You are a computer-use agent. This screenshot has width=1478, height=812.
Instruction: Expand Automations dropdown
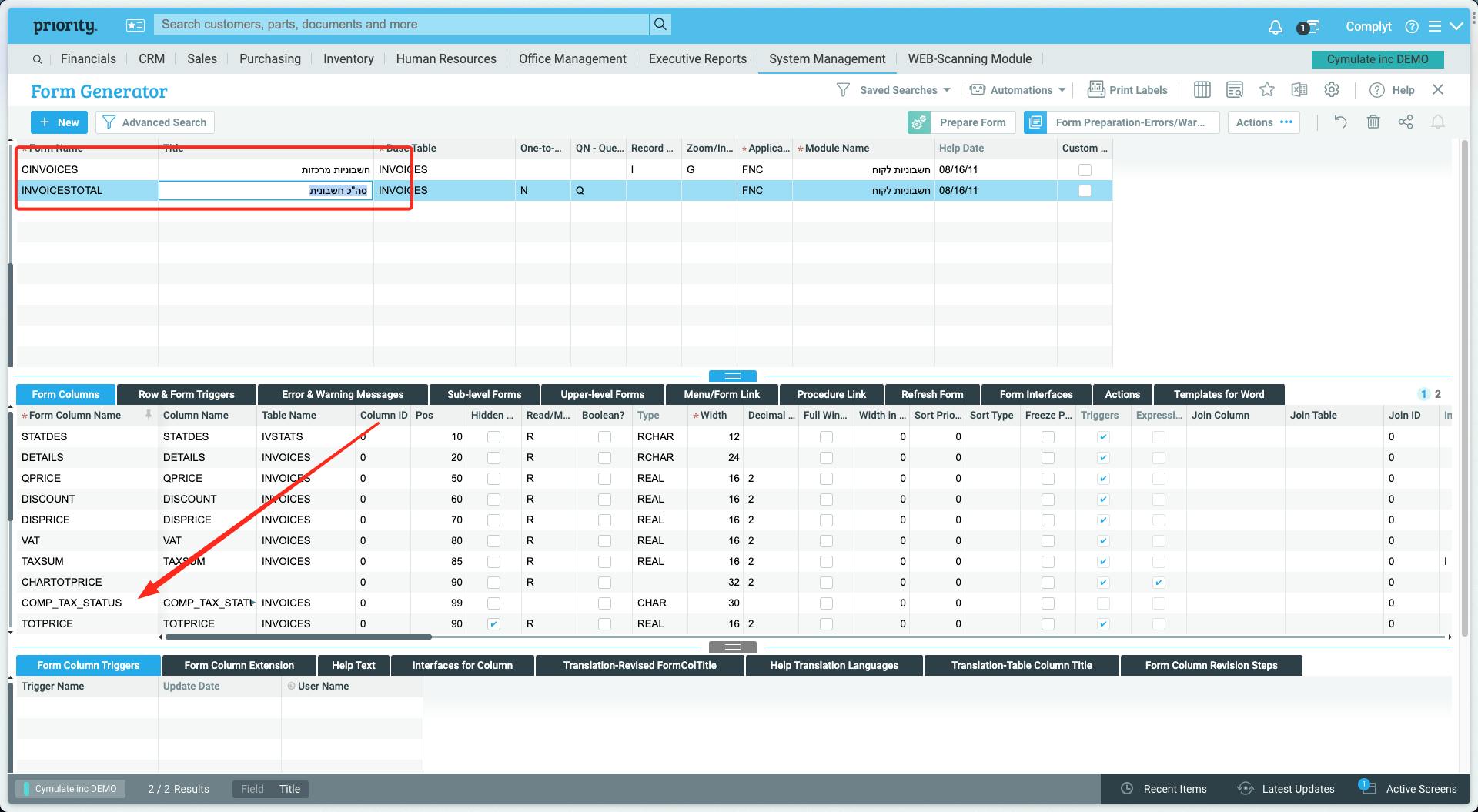coord(1062,90)
